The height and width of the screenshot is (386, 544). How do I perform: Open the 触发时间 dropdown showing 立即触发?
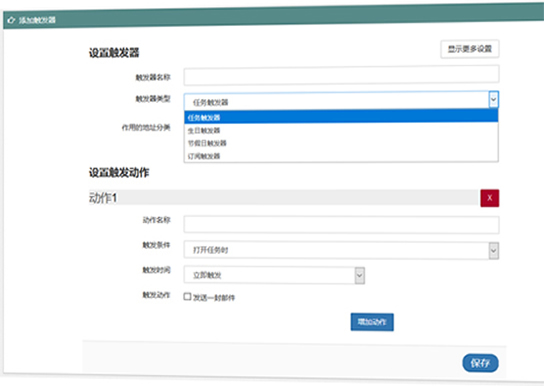274,275
